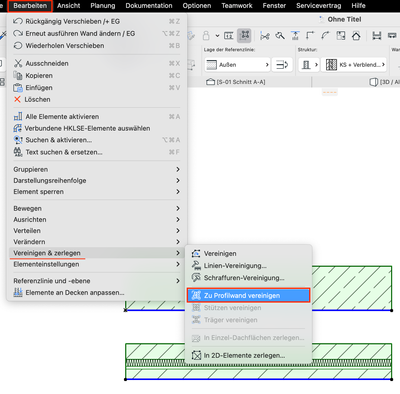
Task: Expand the Bewegen submenu
Action: tap(97, 208)
